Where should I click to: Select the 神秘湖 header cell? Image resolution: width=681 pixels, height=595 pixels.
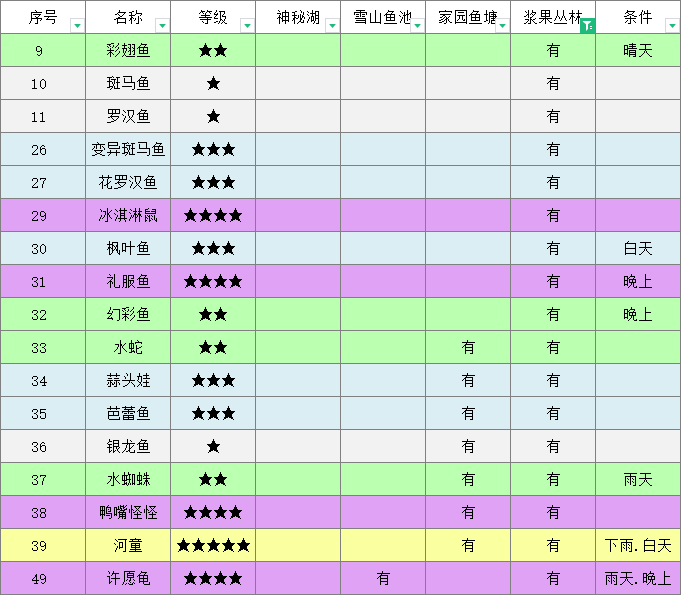point(298,17)
